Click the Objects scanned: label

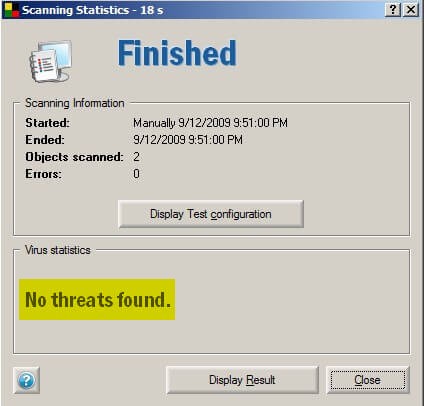(x=74, y=157)
